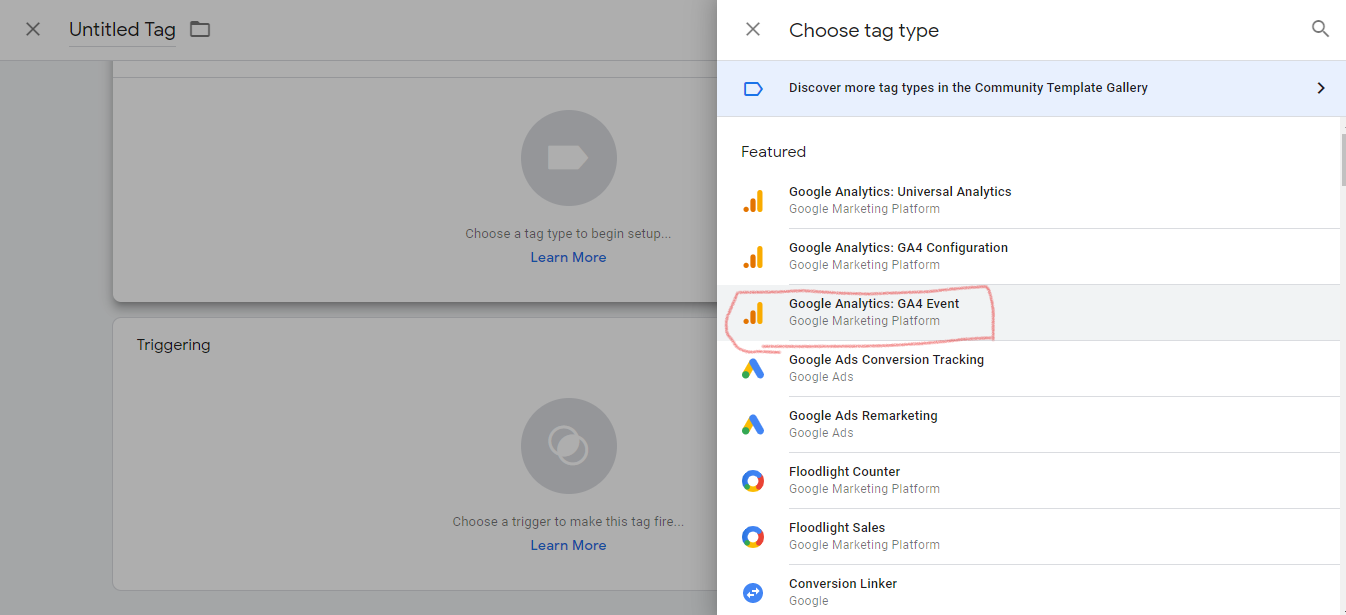Click the Conversion Linker icon
1346x615 pixels.
pos(753,592)
